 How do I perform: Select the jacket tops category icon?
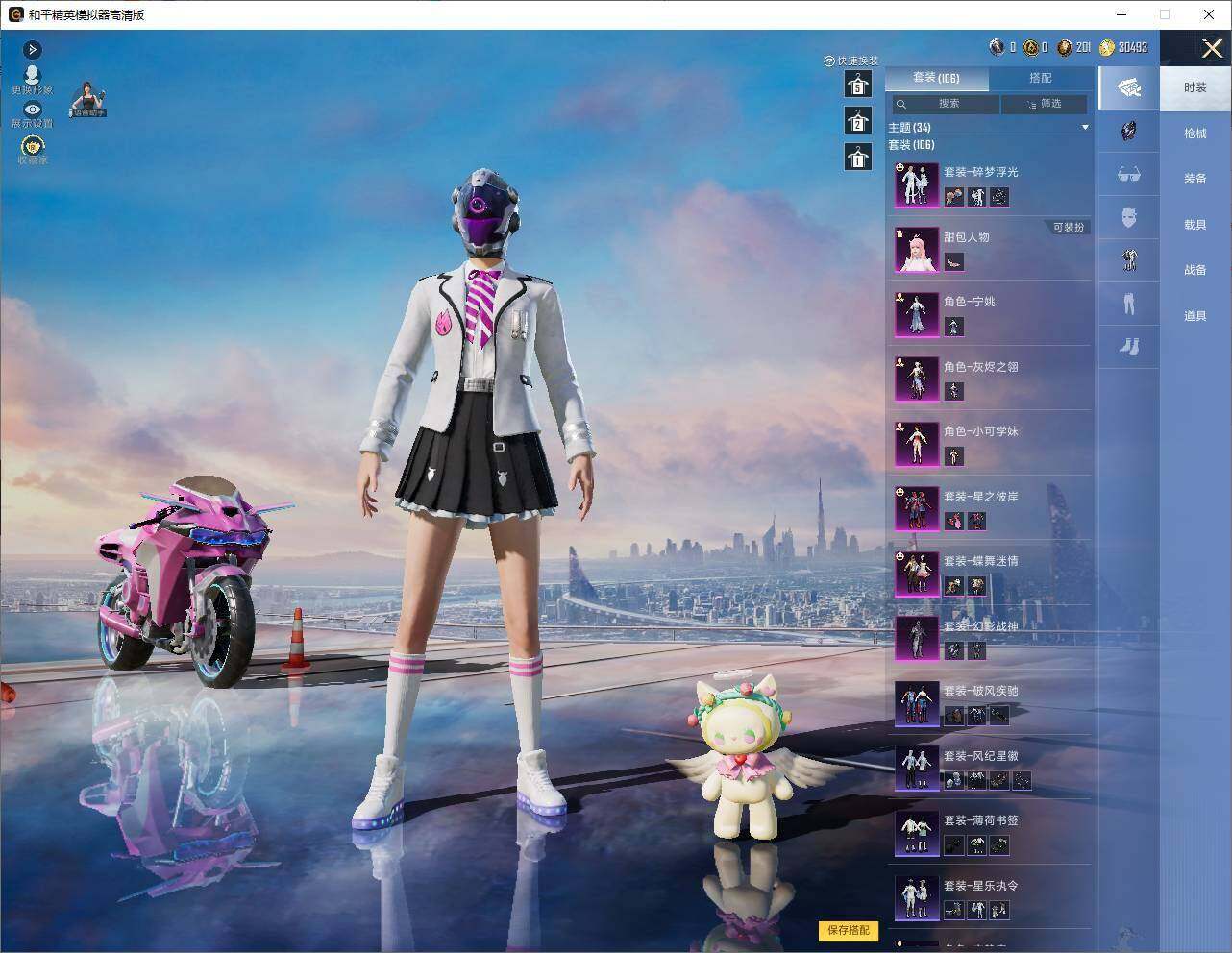[1128, 259]
